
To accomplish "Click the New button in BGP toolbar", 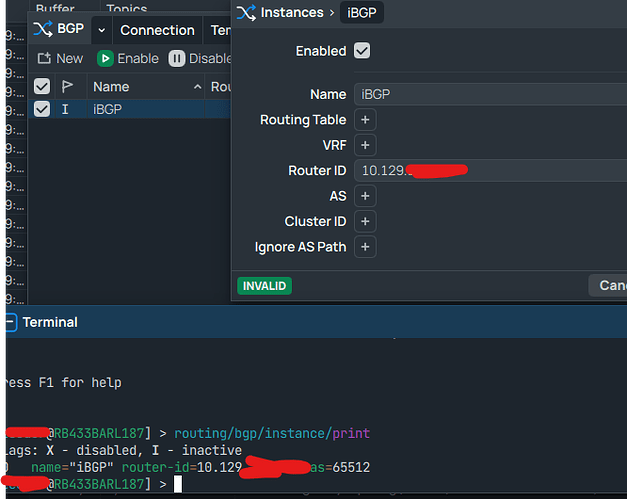I will pyautogui.click(x=60, y=58).
